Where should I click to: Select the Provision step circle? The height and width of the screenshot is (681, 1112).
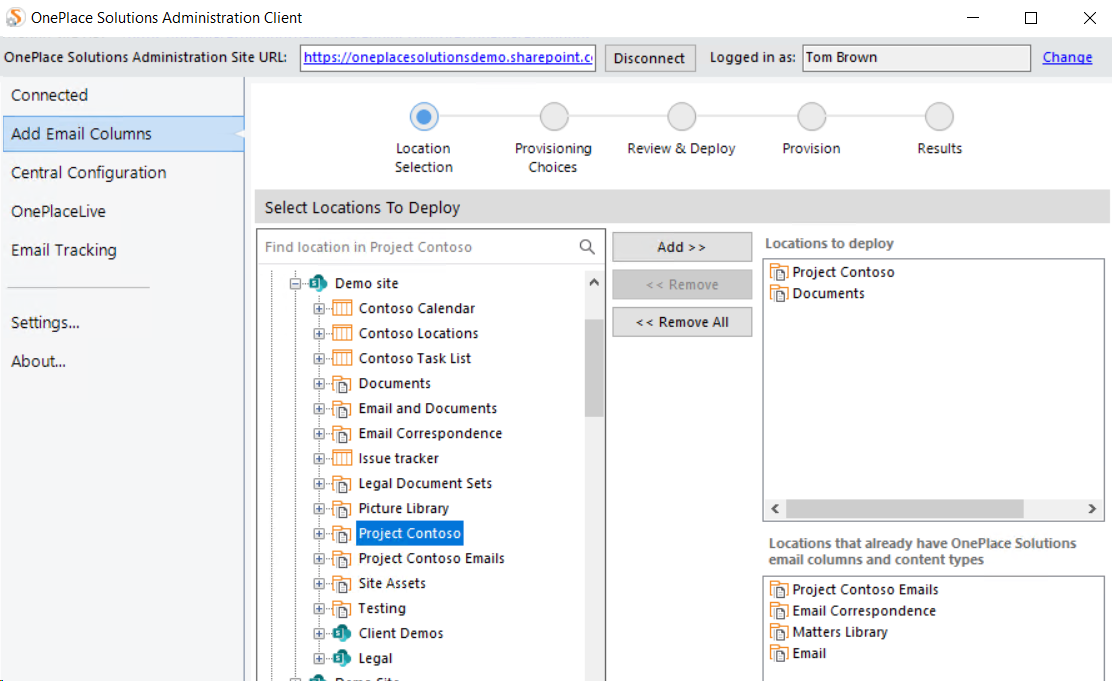pos(811,116)
